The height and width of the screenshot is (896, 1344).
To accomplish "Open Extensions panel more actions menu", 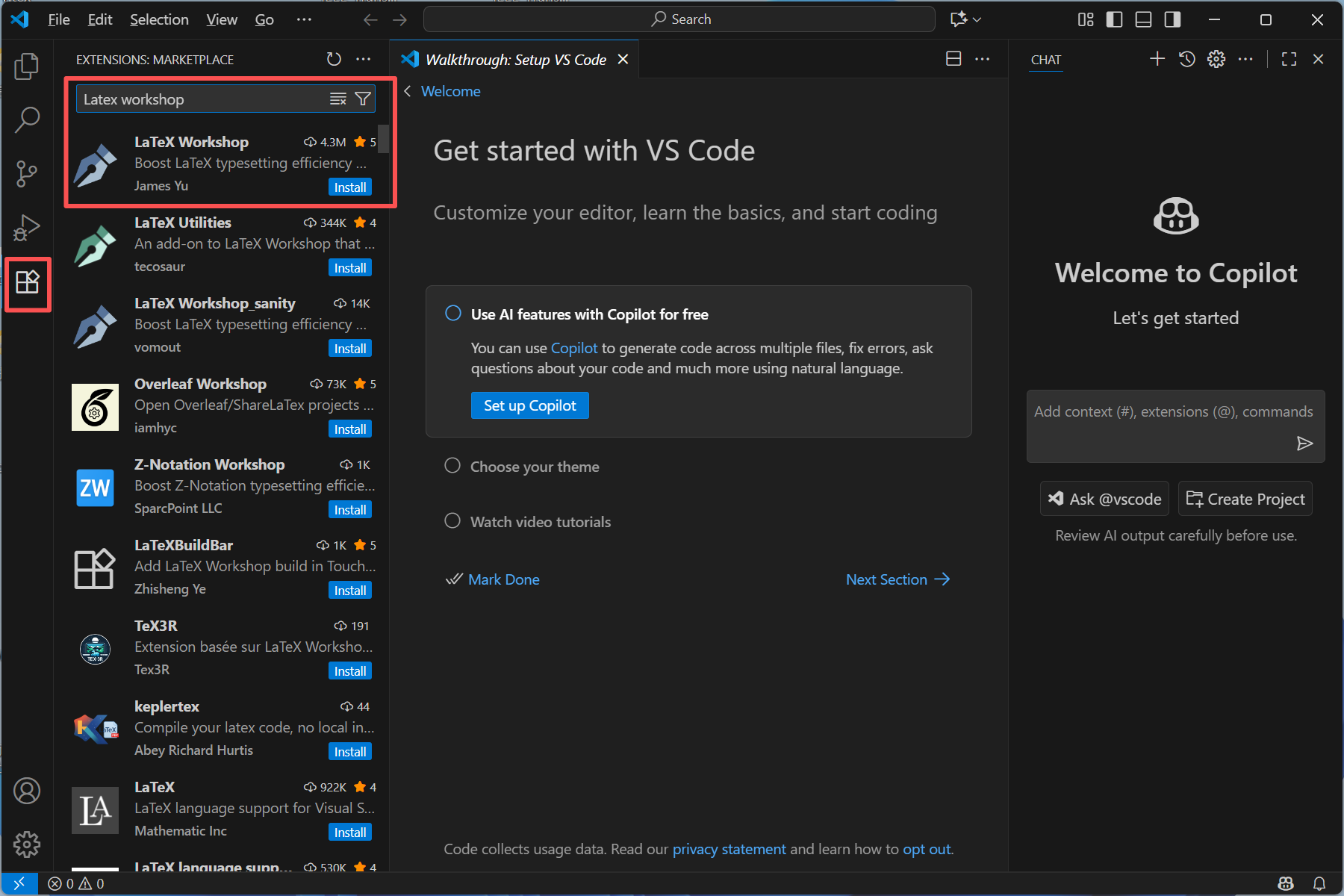I will coord(364,59).
